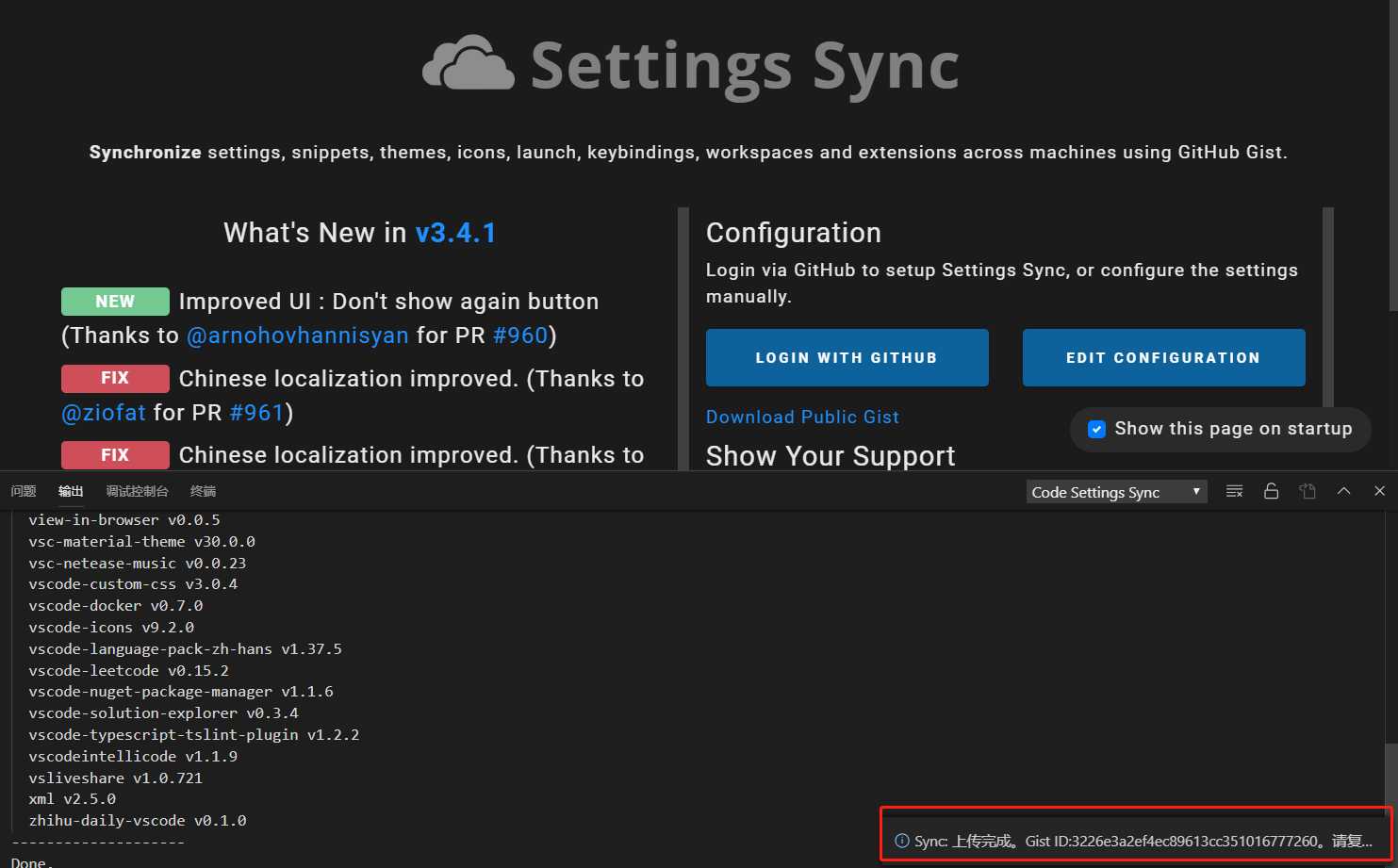This screenshot has height=868, width=1398.
Task: Click the Configuration heading
Action: [x=794, y=233]
